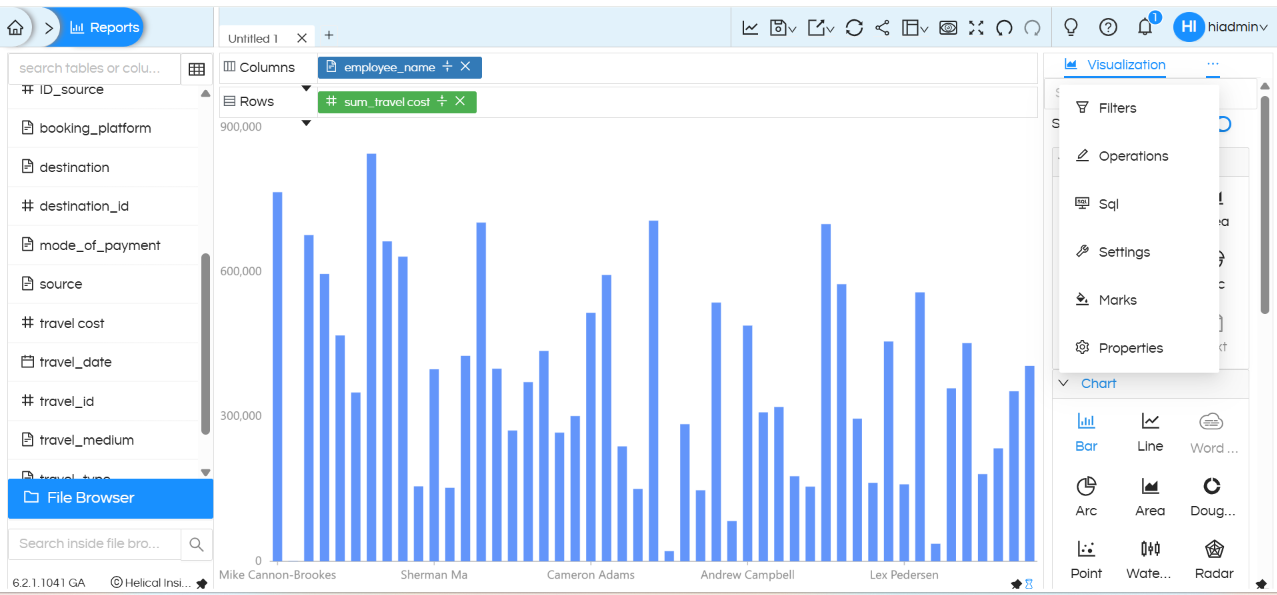The image size is (1277, 595).
Task: Select the Line chart type
Action: click(1150, 432)
